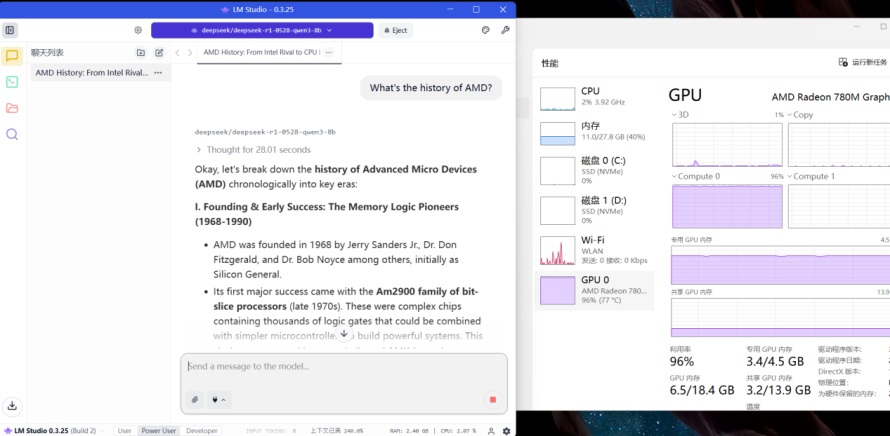Switch to User mode
The height and width of the screenshot is (436, 890).
point(124,431)
